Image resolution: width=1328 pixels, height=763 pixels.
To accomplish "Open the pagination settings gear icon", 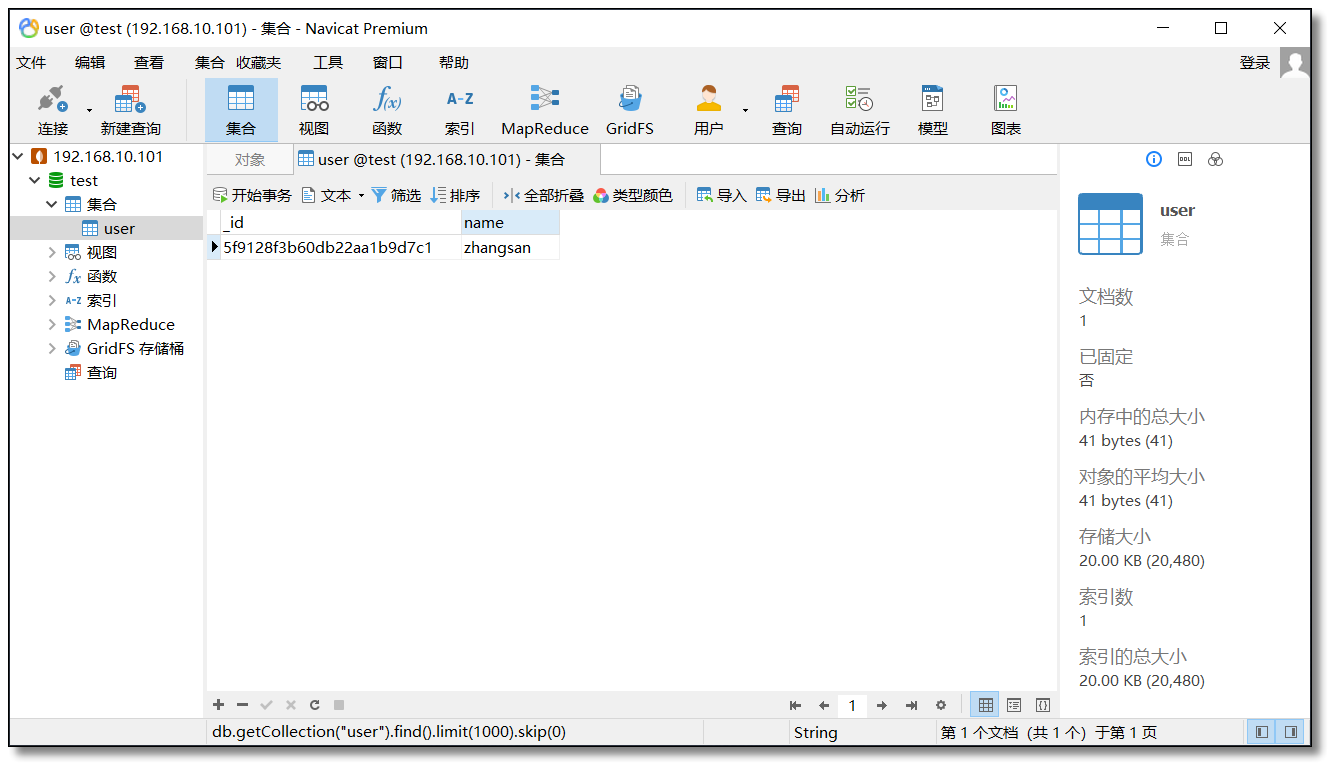I will tap(940, 705).
